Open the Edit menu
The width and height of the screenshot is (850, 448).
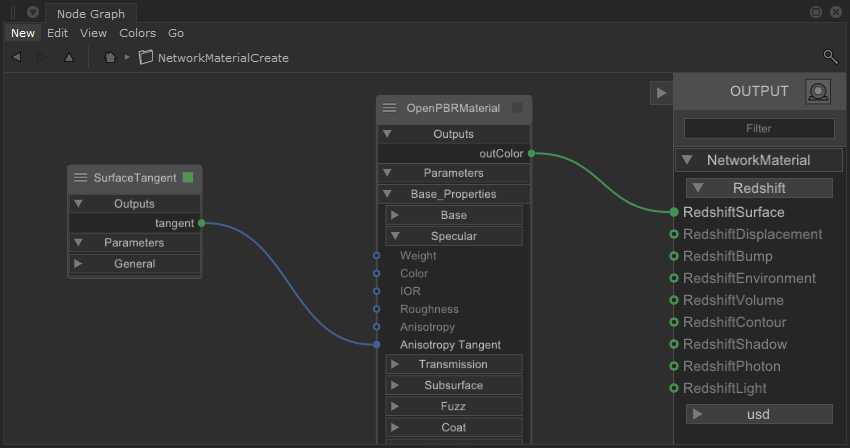pyautogui.click(x=58, y=33)
